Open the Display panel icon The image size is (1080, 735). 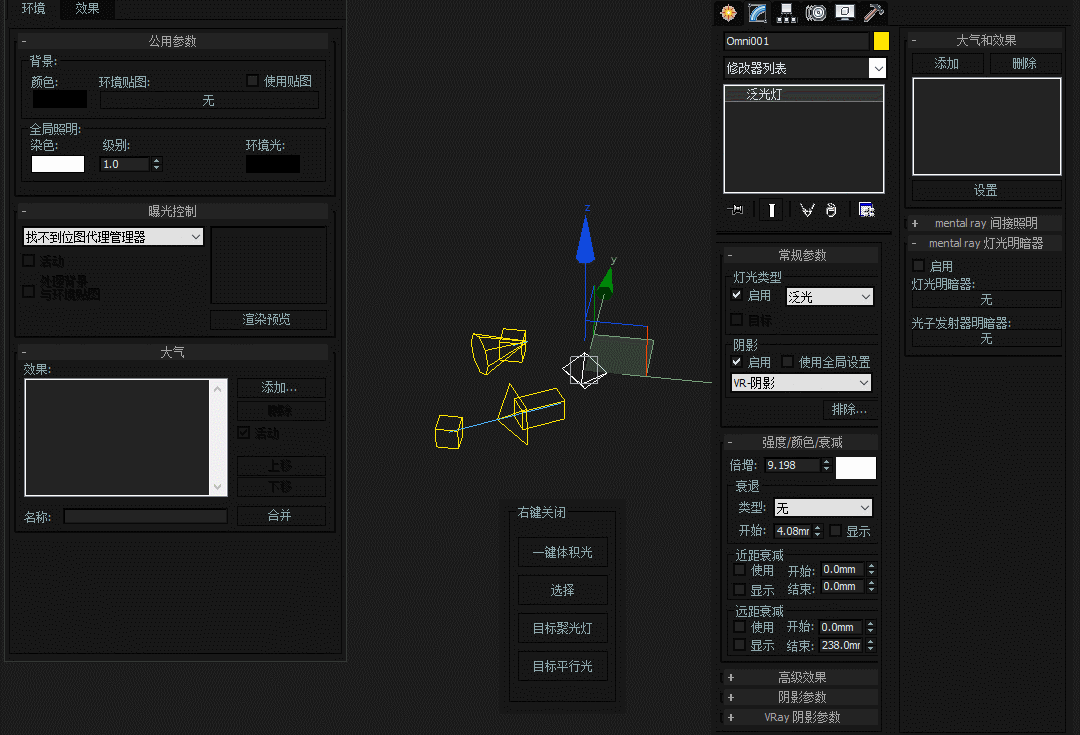point(844,12)
